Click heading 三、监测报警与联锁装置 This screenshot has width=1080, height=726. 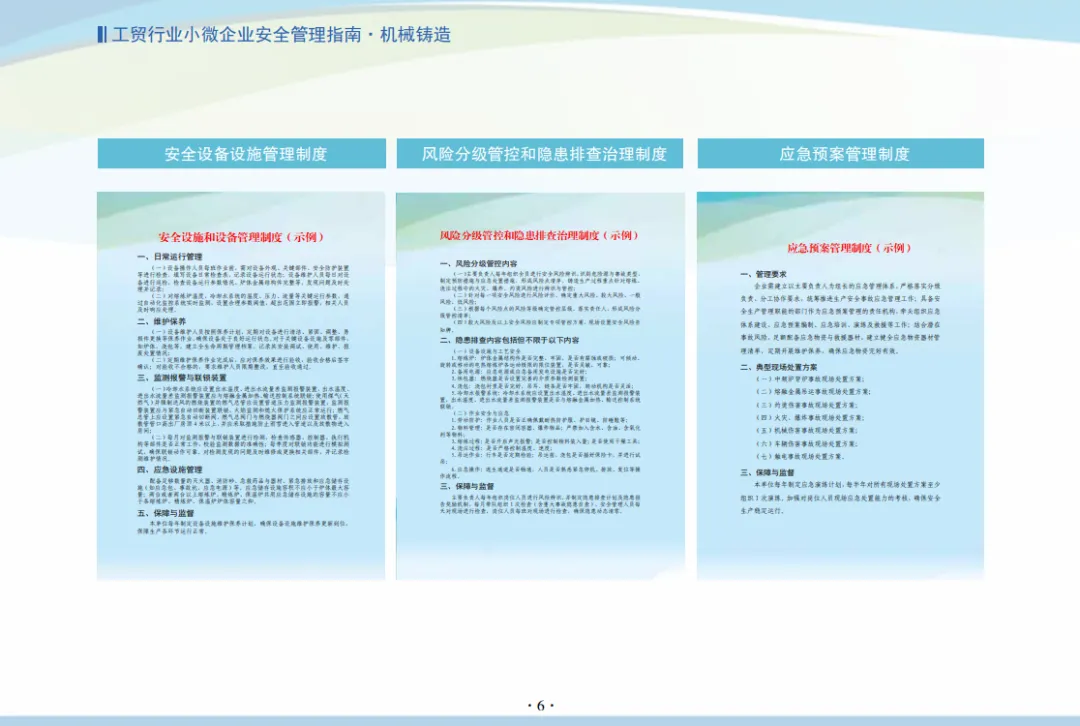(181, 378)
